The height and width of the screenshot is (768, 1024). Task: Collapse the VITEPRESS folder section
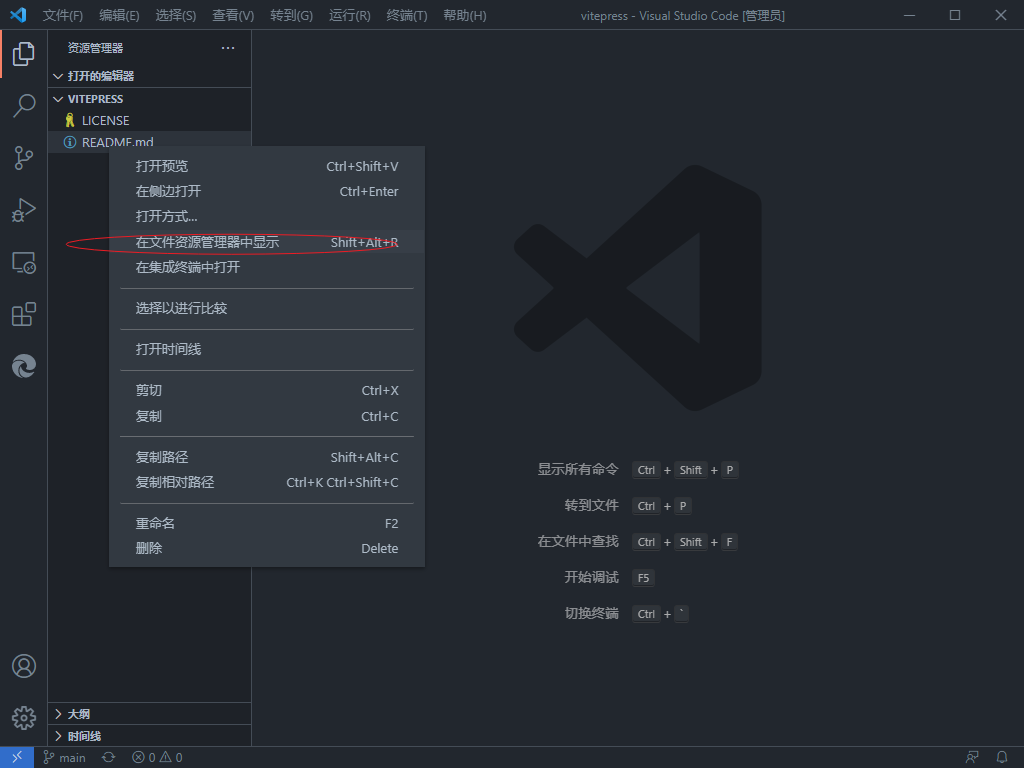150,99
